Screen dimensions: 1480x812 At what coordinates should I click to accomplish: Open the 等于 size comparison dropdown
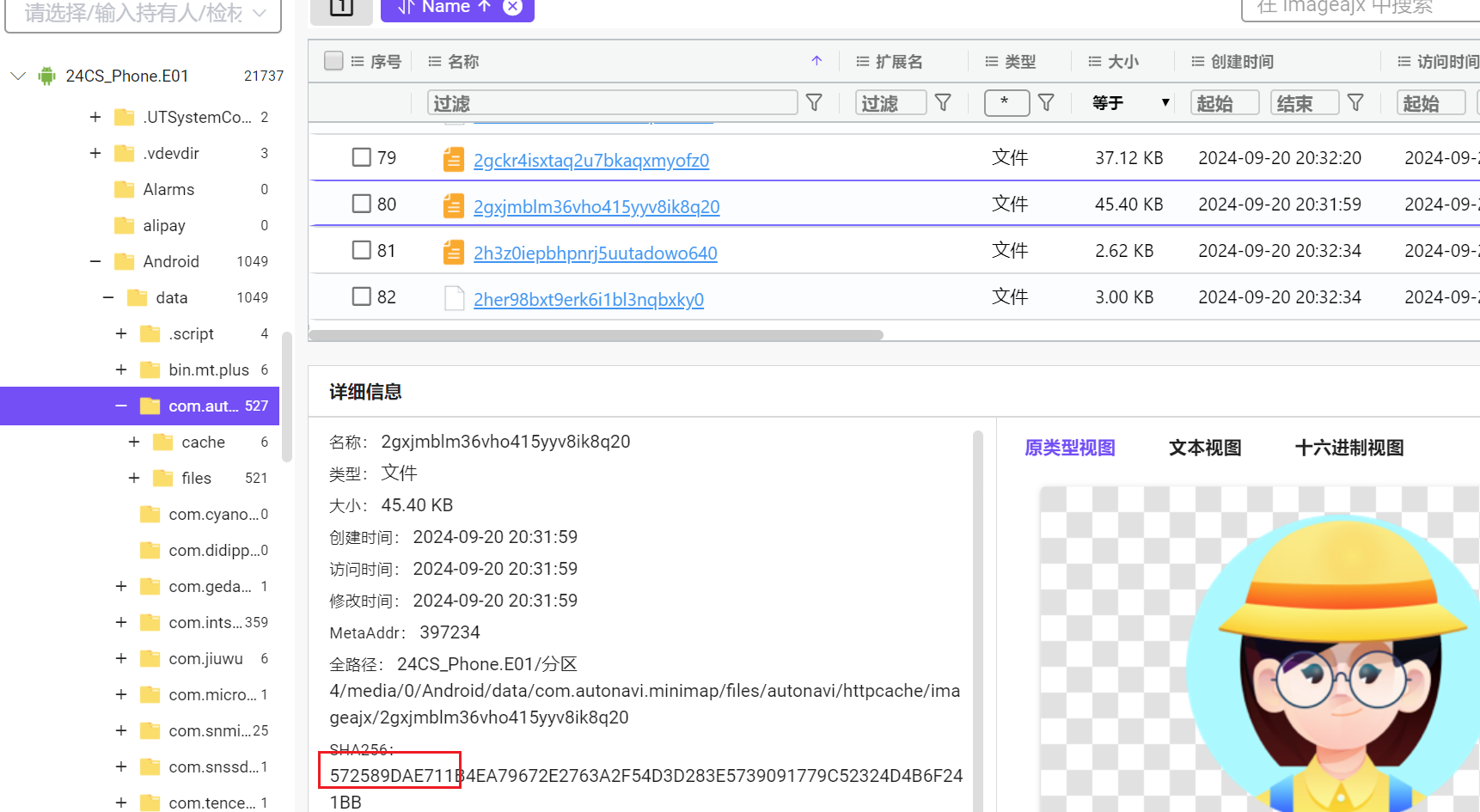pyautogui.click(x=1129, y=103)
